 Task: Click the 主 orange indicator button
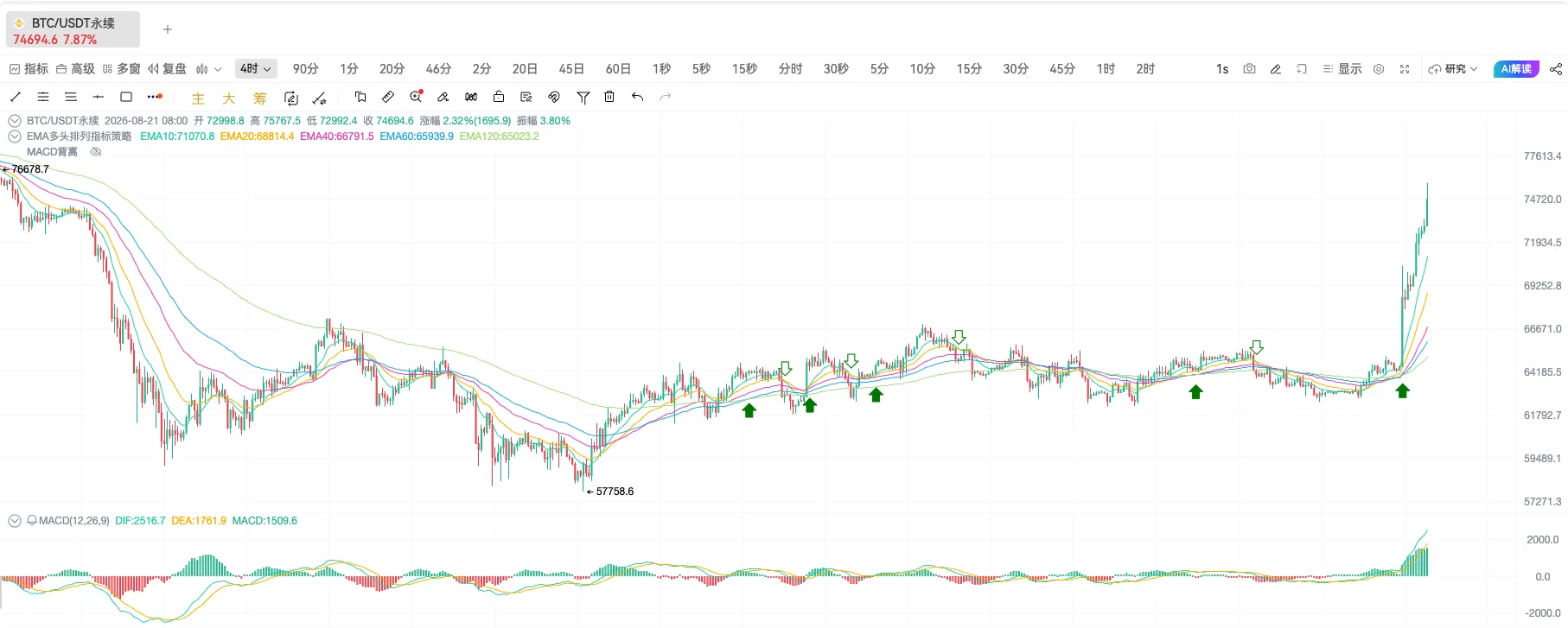tap(198, 98)
